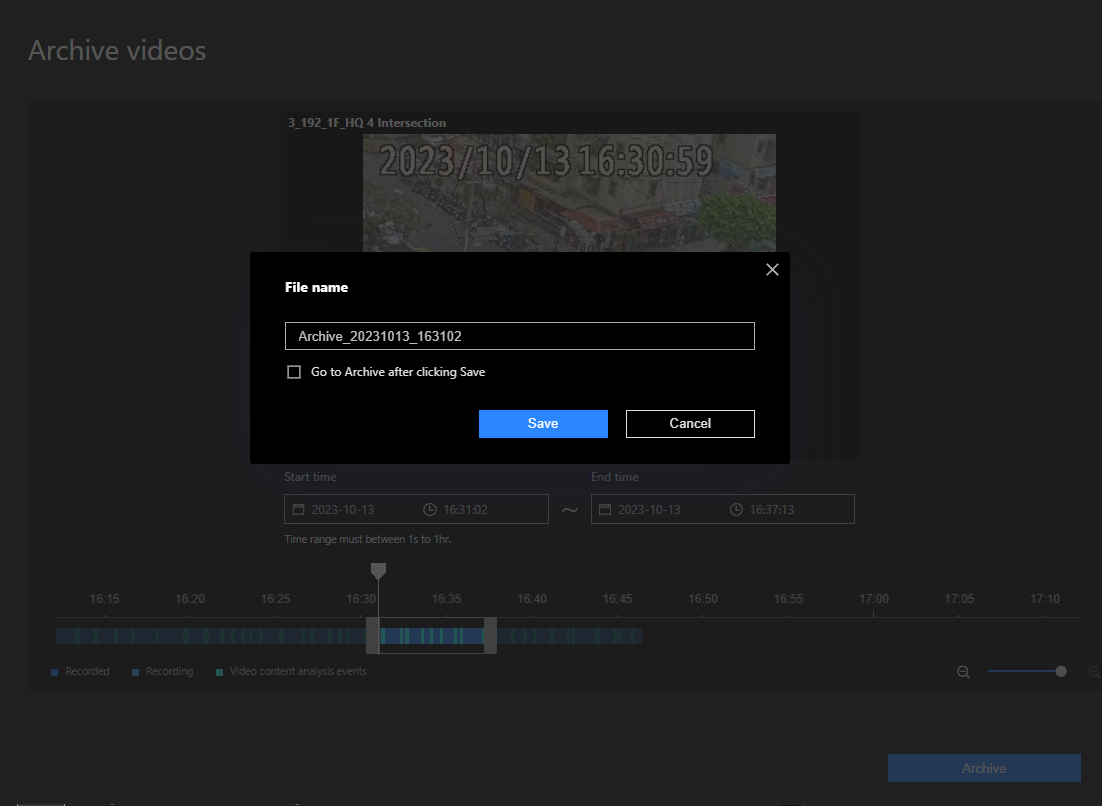The image size is (1102, 806).
Task: Click the intersection camera video preview
Action: coord(569,192)
